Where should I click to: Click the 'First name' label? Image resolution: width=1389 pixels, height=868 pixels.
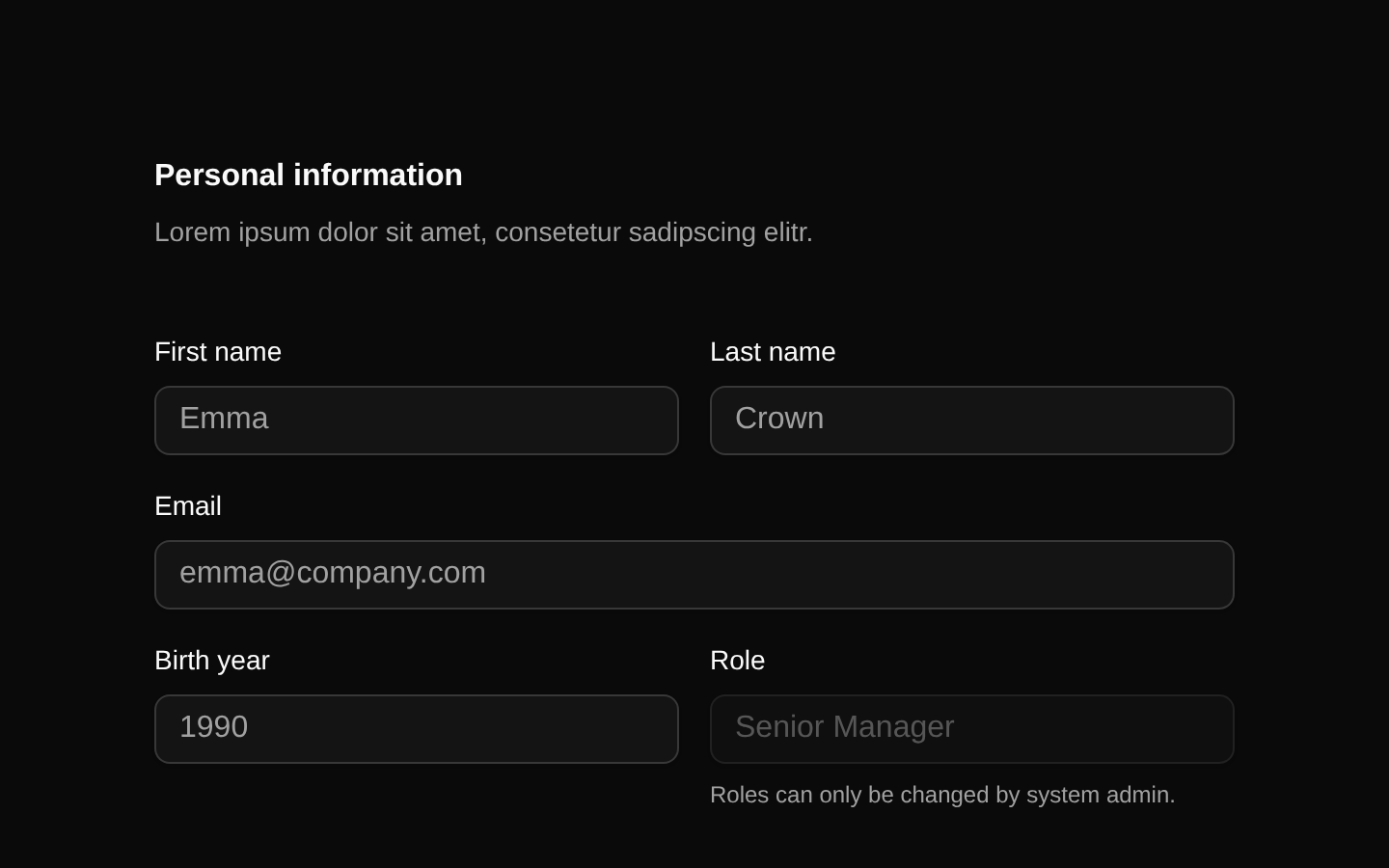click(218, 352)
